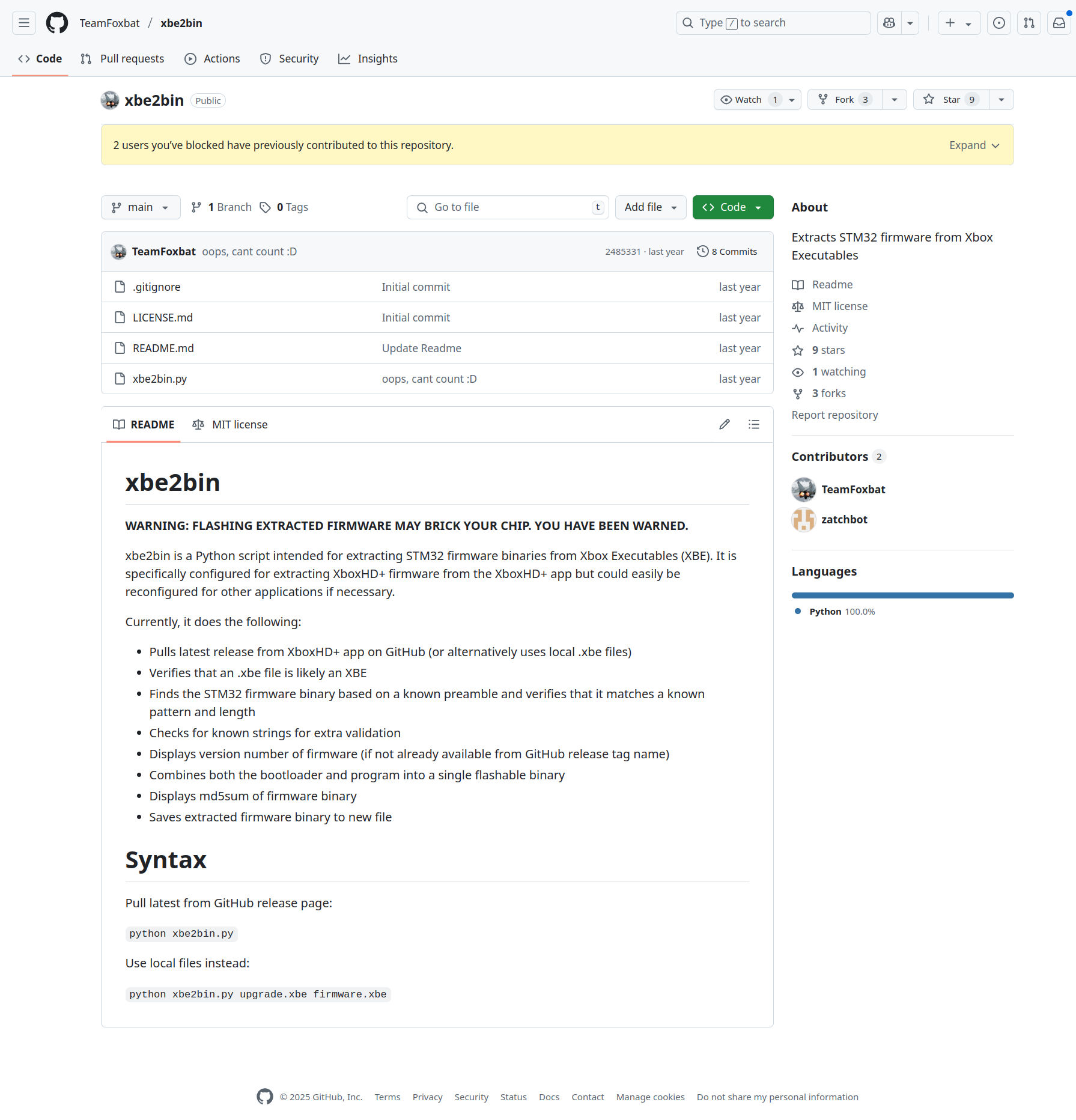
Task: Open the pull requests icon in header
Action: coord(1029,23)
